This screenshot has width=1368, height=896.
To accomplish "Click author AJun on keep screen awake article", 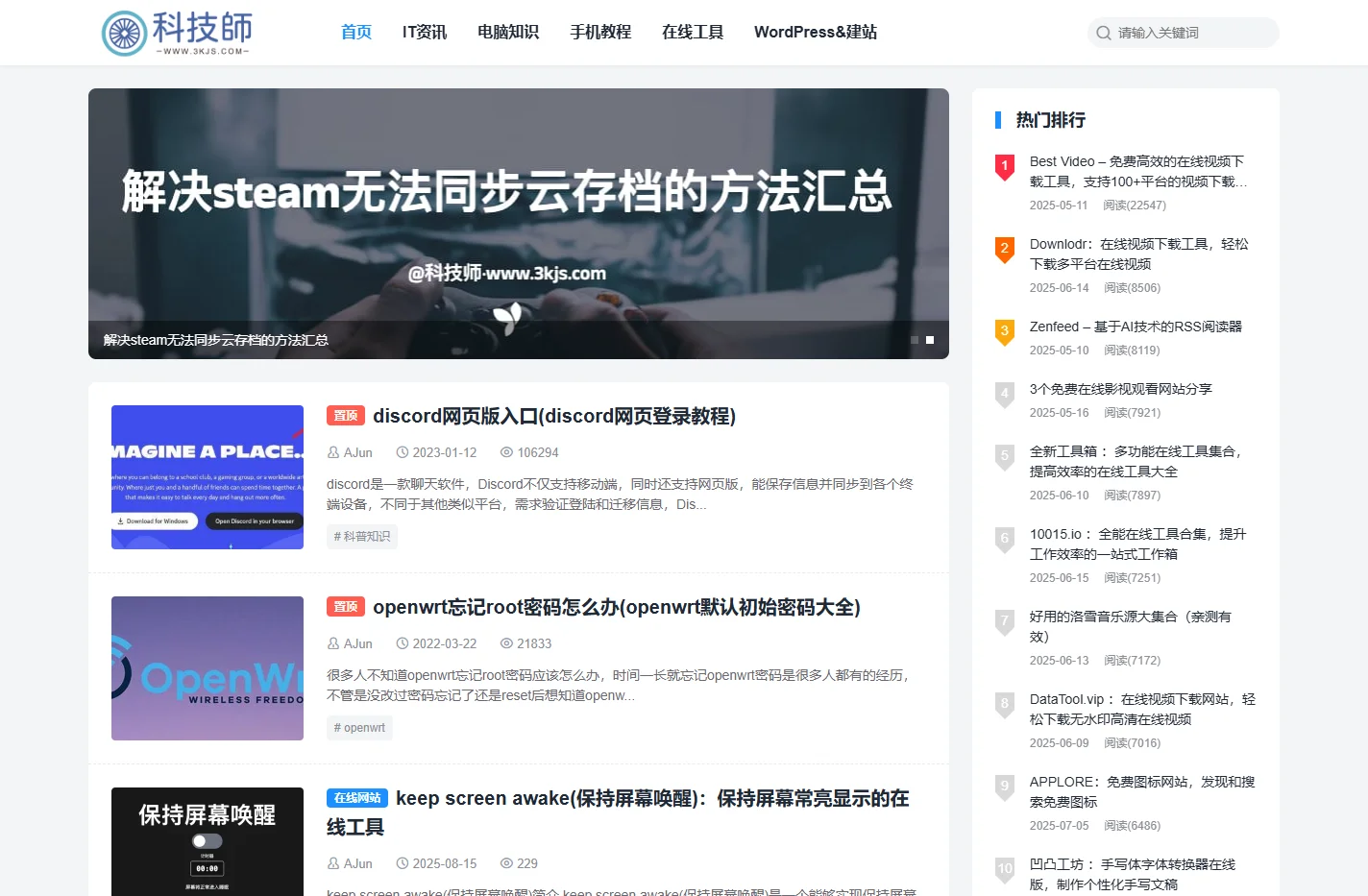I will [358, 863].
